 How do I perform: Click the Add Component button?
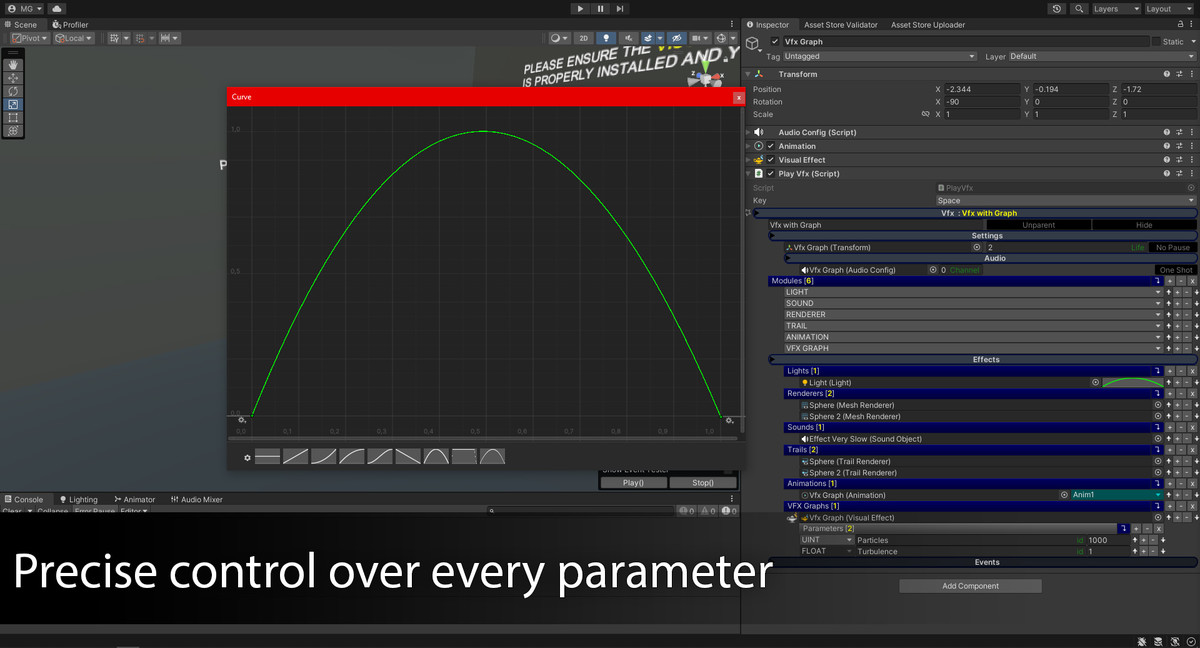coord(970,586)
